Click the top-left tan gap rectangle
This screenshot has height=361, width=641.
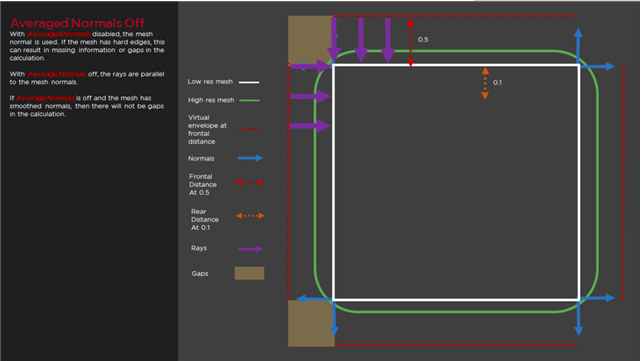click(x=311, y=40)
